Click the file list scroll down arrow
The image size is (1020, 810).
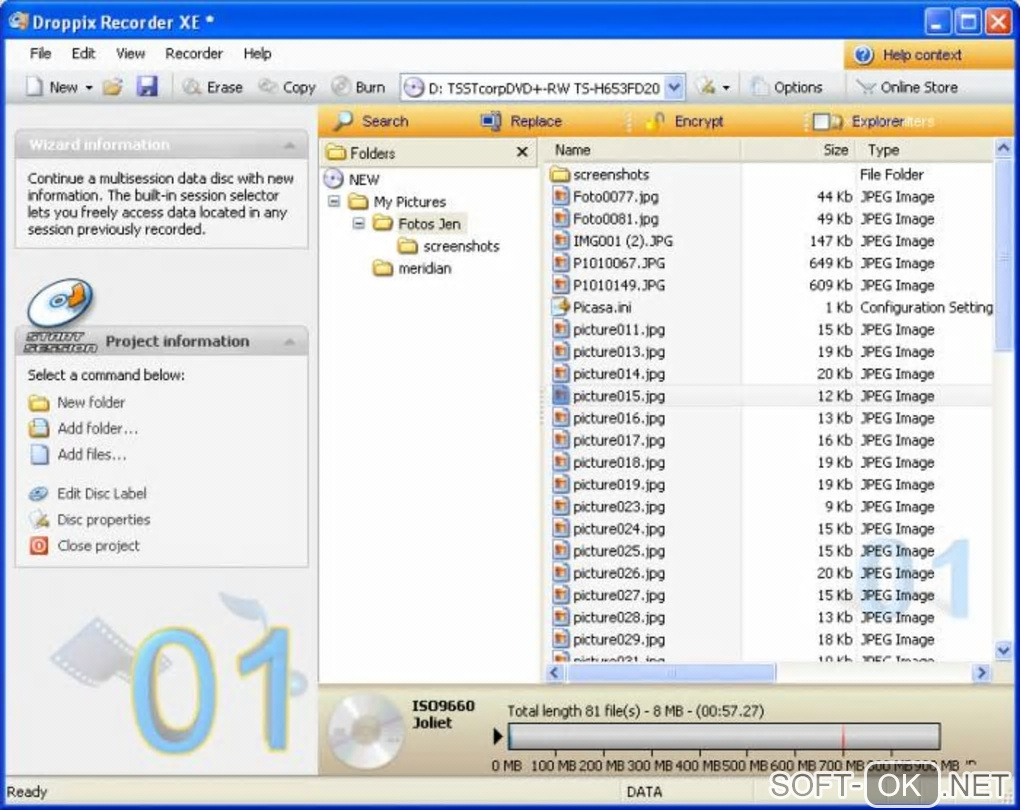(x=1003, y=649)
